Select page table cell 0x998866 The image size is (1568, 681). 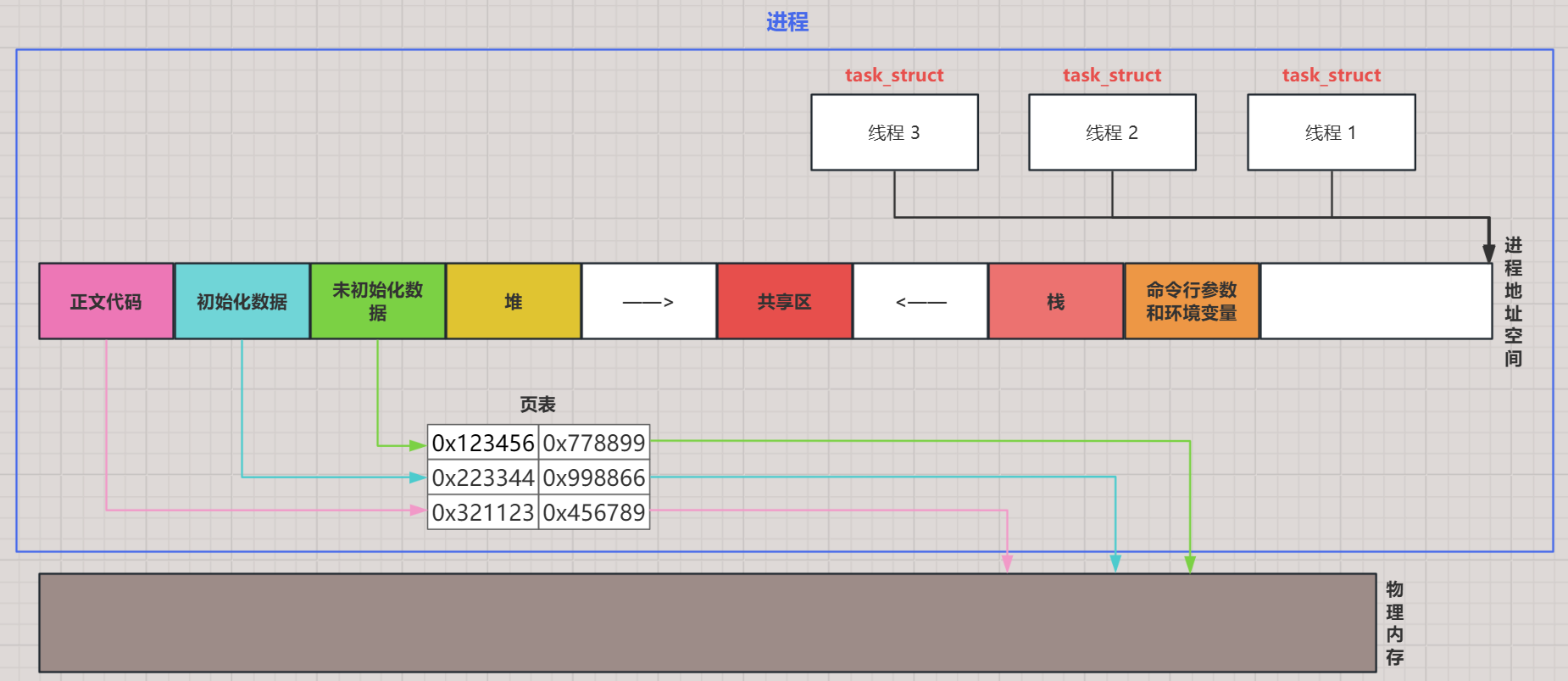click(x=594, y=477)
